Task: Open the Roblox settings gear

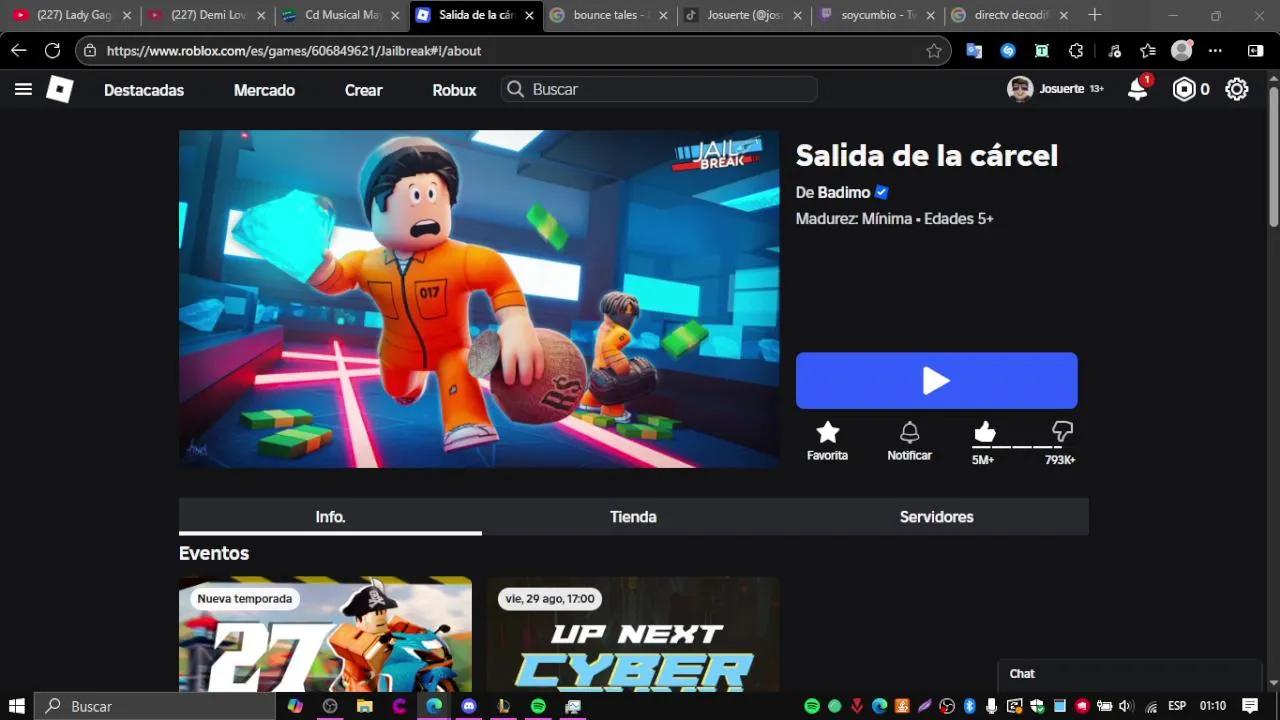Action: [x=1237, y=89]
